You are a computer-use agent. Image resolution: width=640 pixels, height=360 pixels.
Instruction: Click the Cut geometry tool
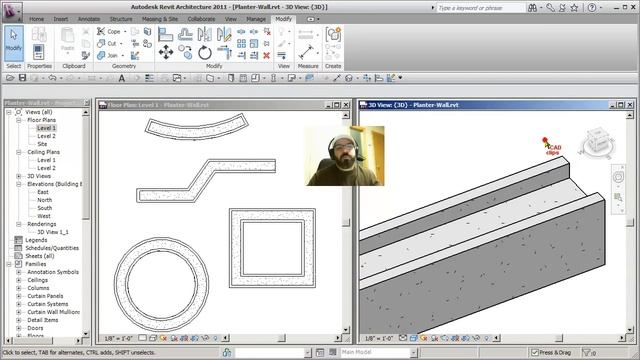click(x=107, y=43)
